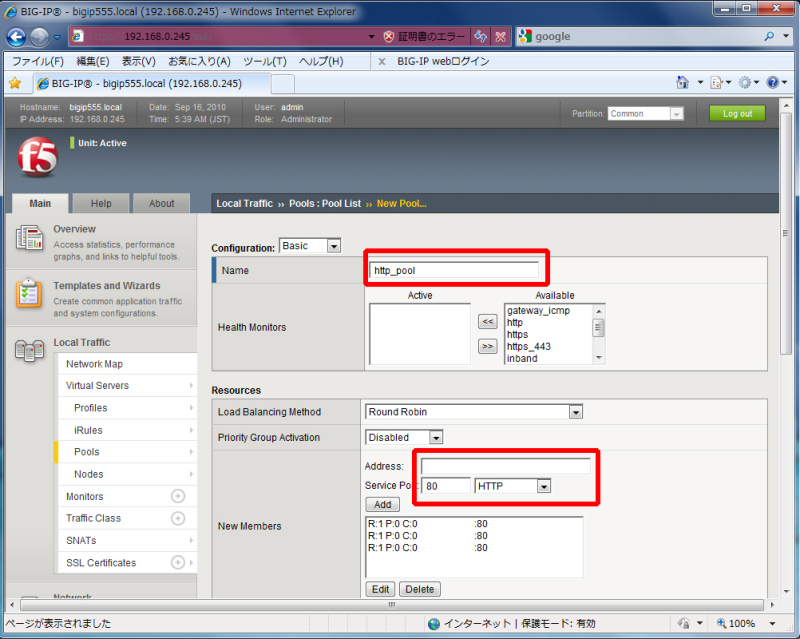Image resolution: width=800 pixels, height=639 pixels.
Task: Click the plus icon next to Traffic Class
Action: (x=178, y=518)
